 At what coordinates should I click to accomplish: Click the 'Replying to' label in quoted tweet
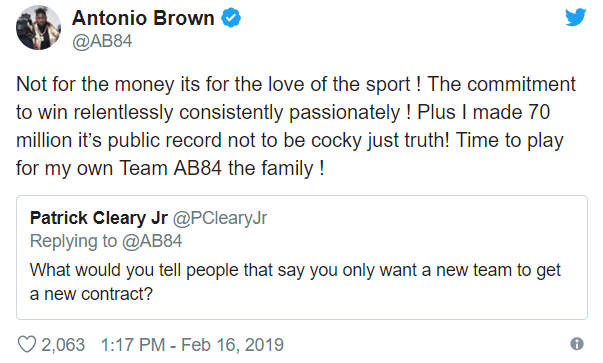(73, 241)
